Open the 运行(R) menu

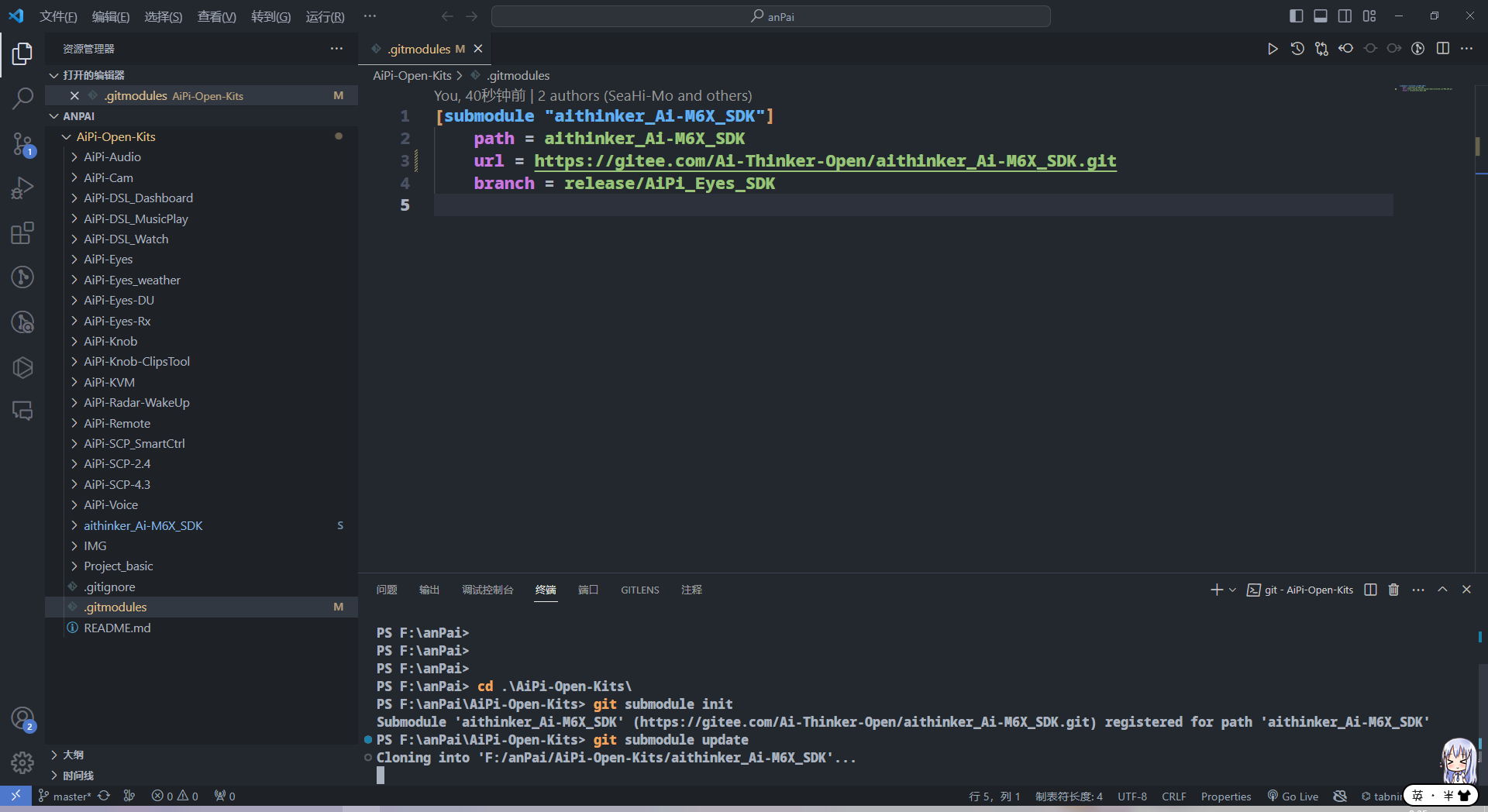pos(325,16)
